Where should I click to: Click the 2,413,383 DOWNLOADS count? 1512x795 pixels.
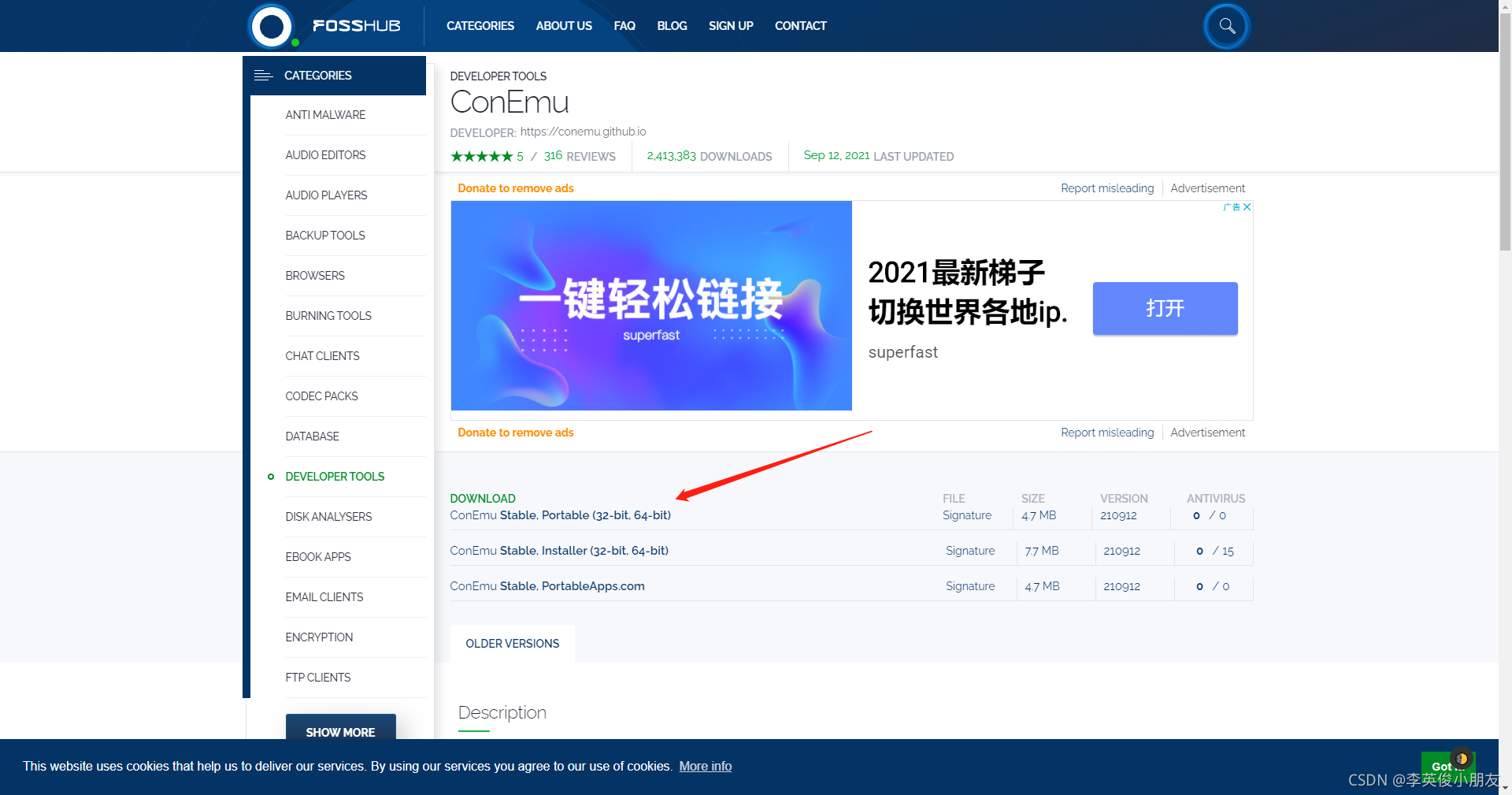click(710, 156)
